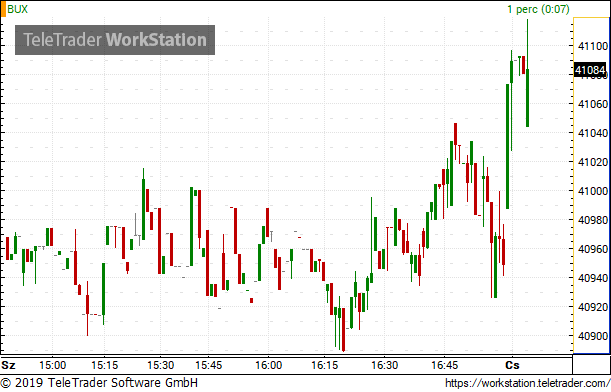This screenshot has height=392, width=611.
Task: Select the 41000 price axis label
Action: click(x=593, y=191)
